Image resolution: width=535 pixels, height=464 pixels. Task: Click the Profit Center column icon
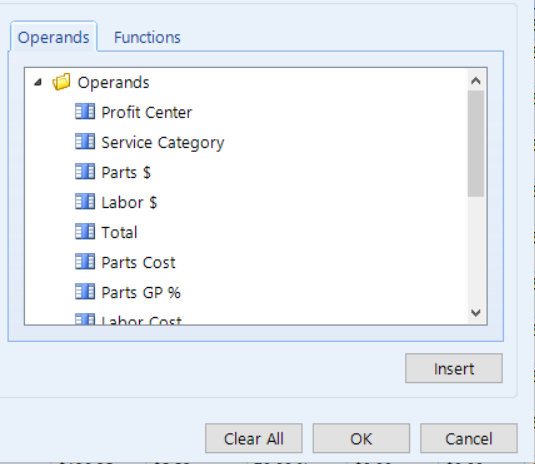pos(85,112)
